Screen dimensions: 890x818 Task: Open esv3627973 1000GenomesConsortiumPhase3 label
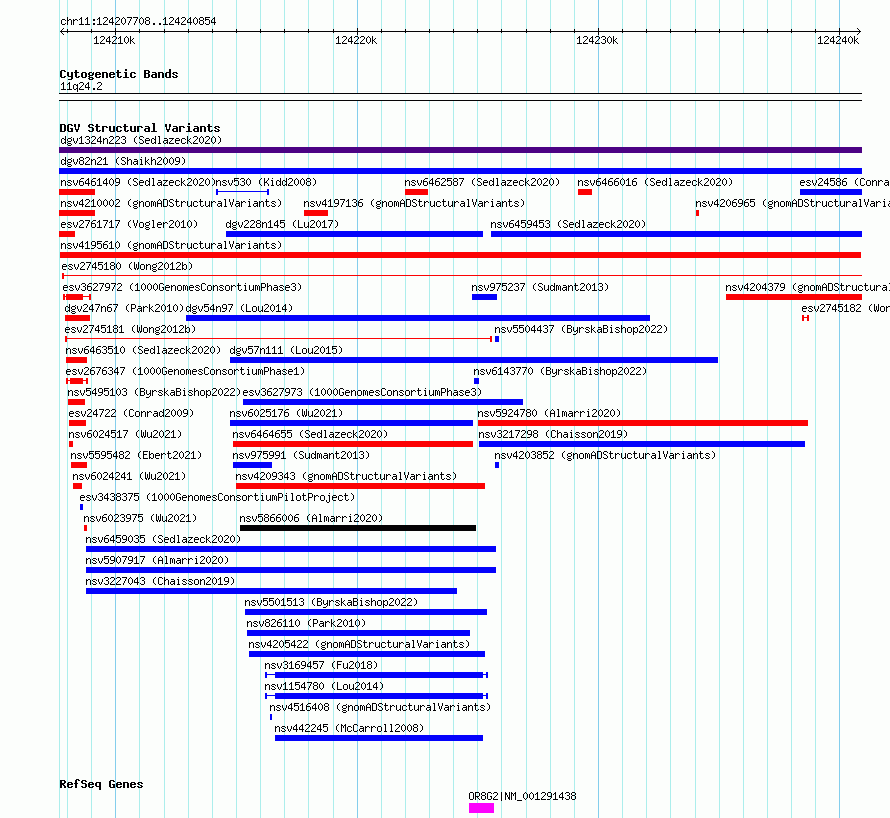coord(362,392)
